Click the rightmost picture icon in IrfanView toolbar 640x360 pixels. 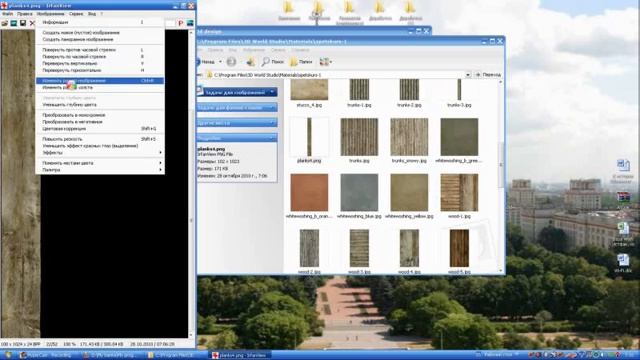tap(190, 23)
